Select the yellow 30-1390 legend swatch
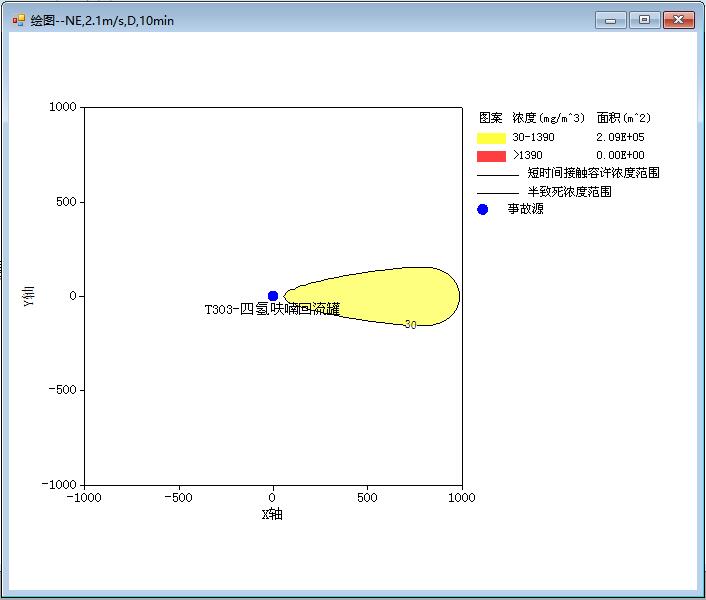This screenshot has width=706, height=600. (x=491, y=138)
